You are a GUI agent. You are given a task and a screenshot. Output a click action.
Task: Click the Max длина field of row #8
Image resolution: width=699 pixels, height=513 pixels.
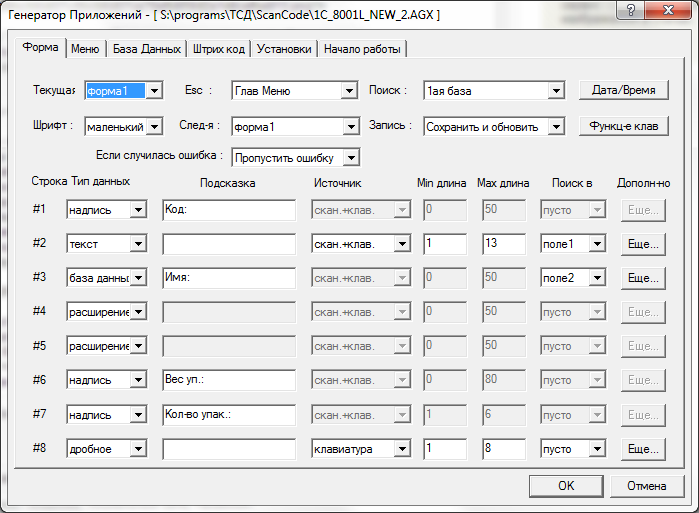pos(504,448)
